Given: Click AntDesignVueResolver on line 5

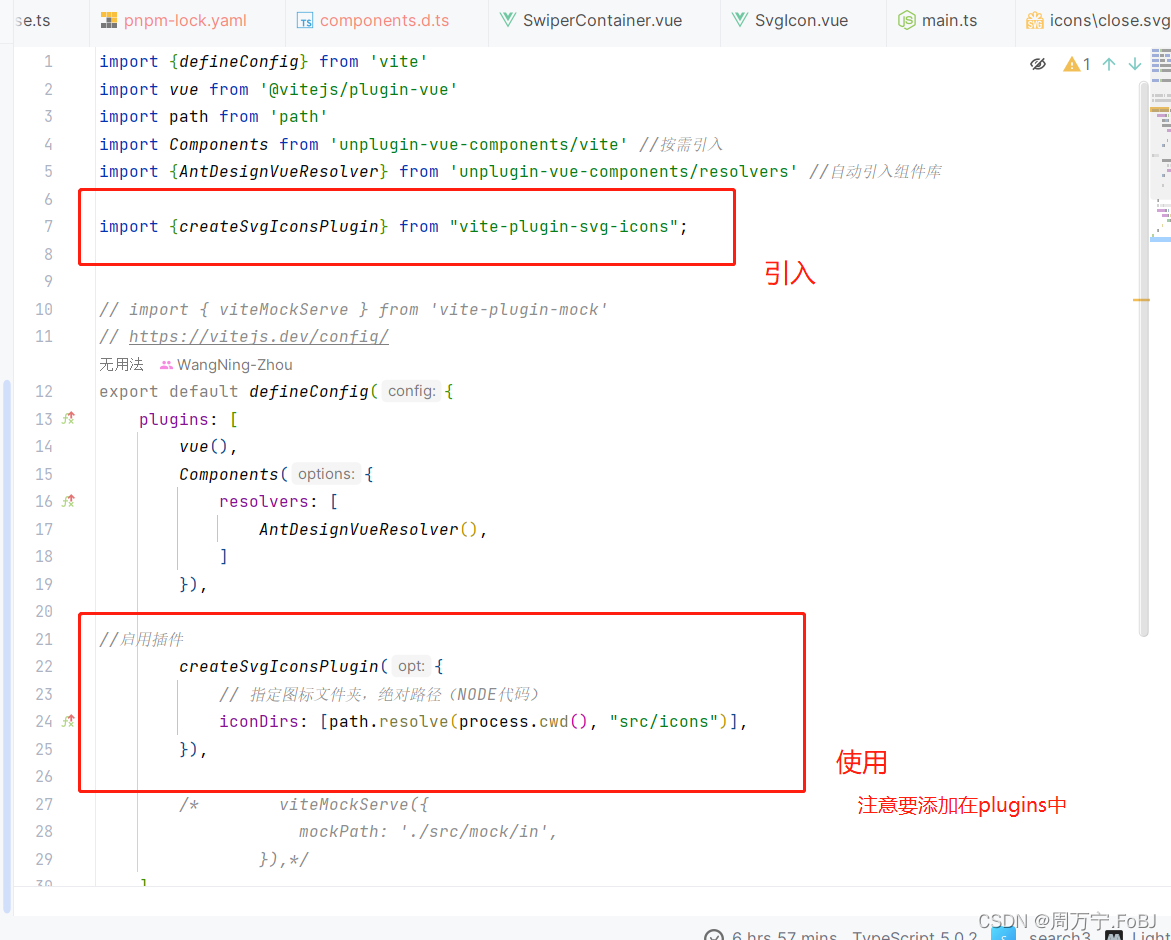Looking at the screenshot, I should pyautogui.click(x=279, y=172).
